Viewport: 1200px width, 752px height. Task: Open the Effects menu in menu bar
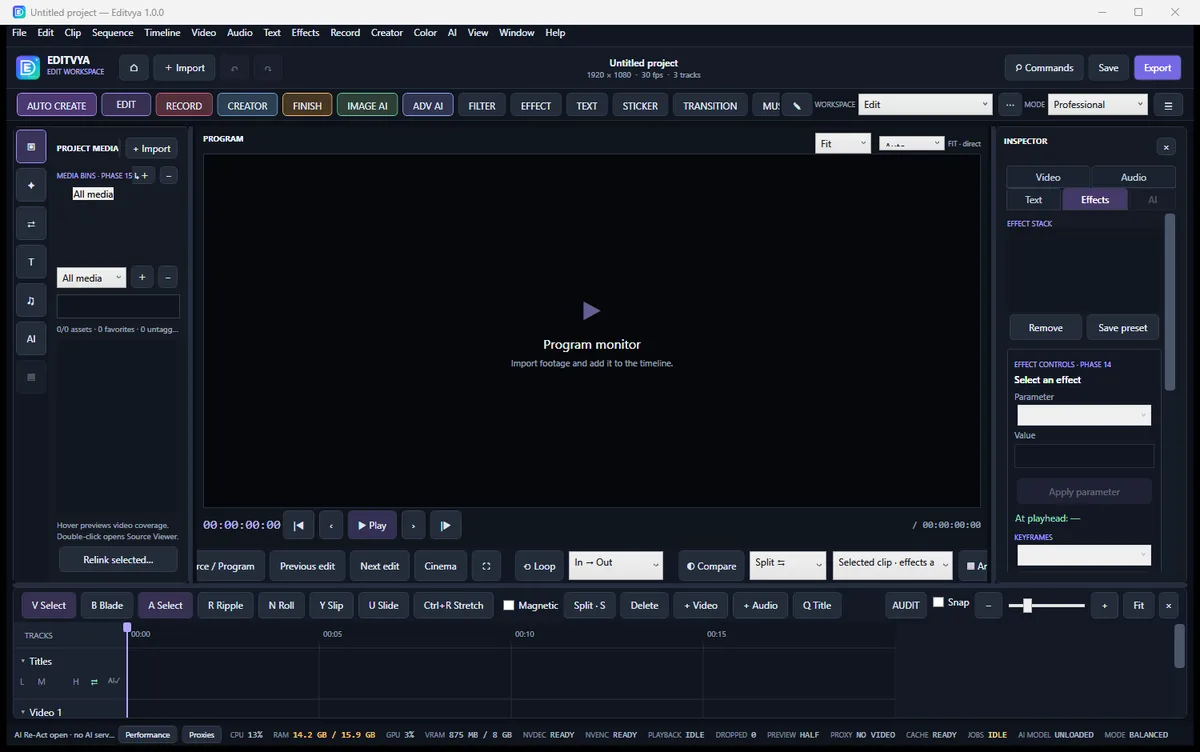point(305,33)
